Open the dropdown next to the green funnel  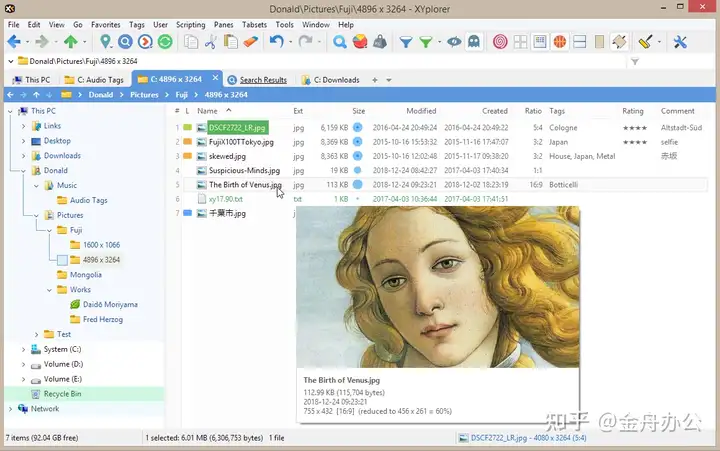439,42
